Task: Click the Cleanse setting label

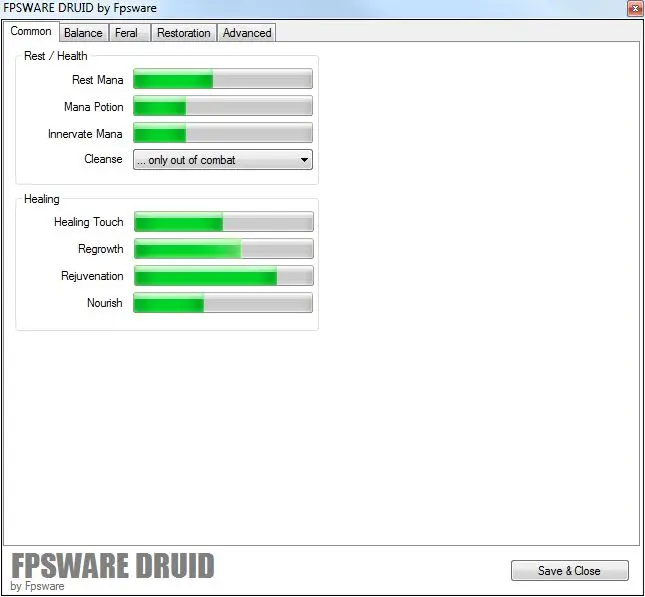Action: pos(103,160)
